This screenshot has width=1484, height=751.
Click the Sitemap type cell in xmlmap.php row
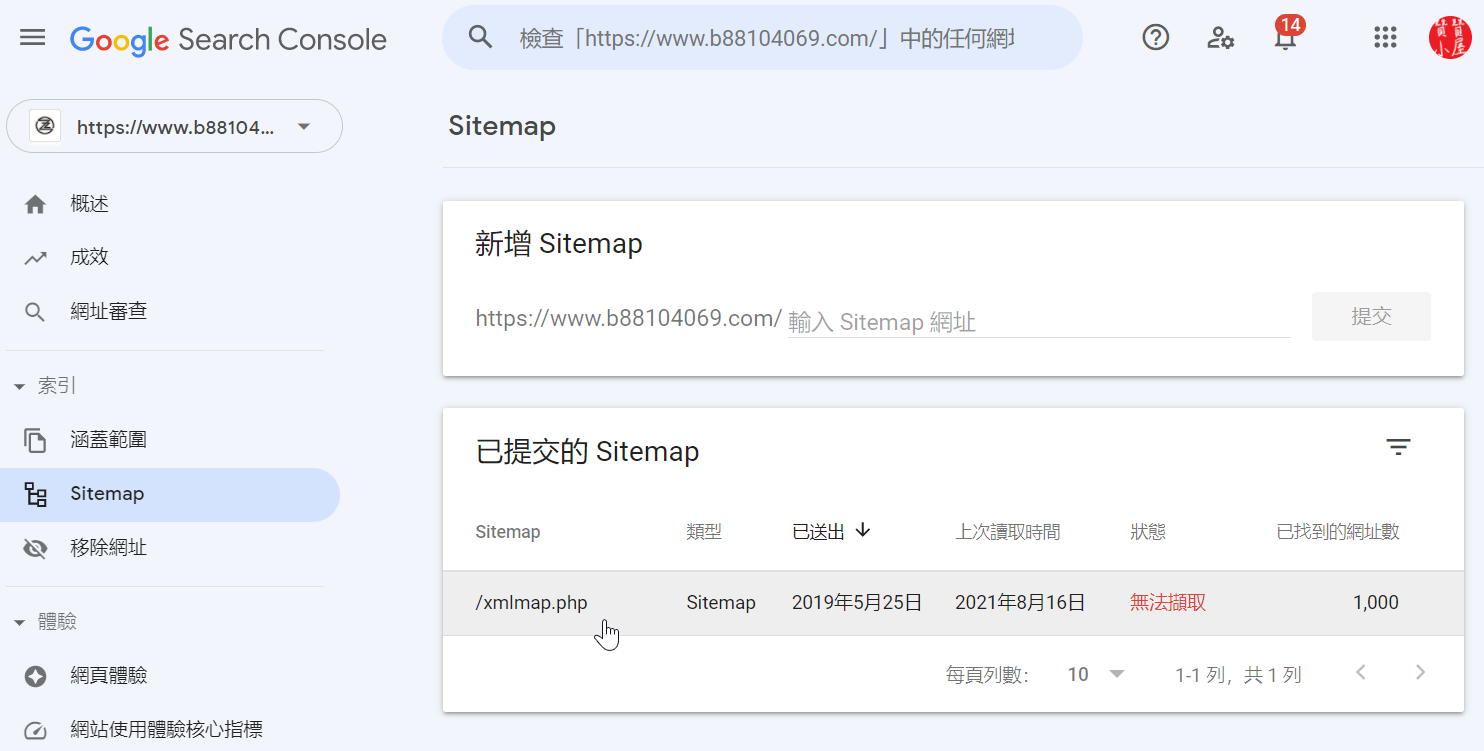click(721, 603)
